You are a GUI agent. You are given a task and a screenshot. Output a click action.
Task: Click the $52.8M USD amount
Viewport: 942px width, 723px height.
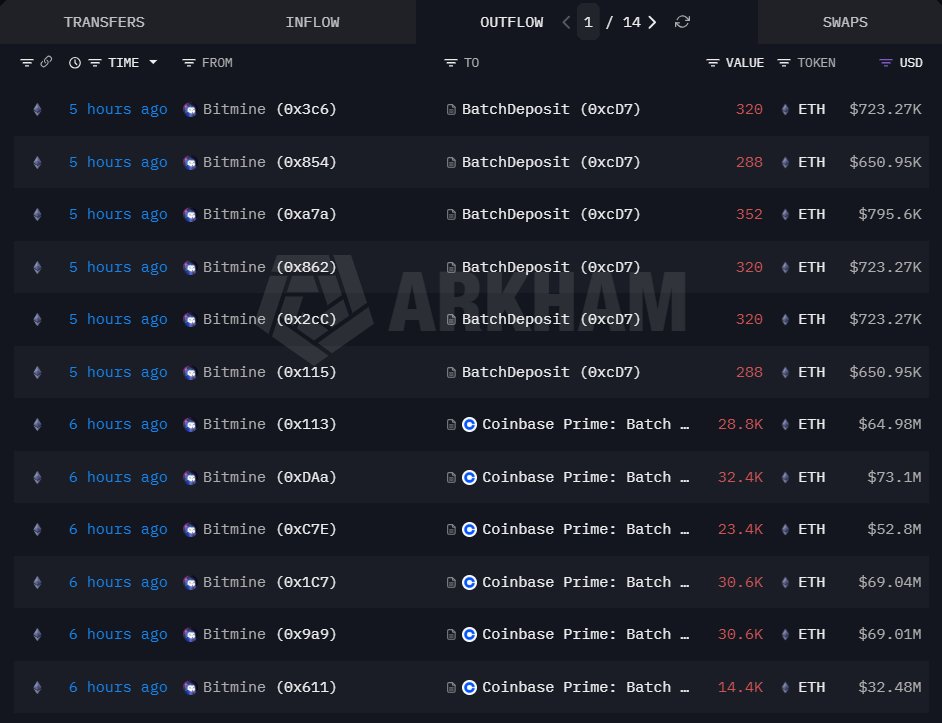895,529
